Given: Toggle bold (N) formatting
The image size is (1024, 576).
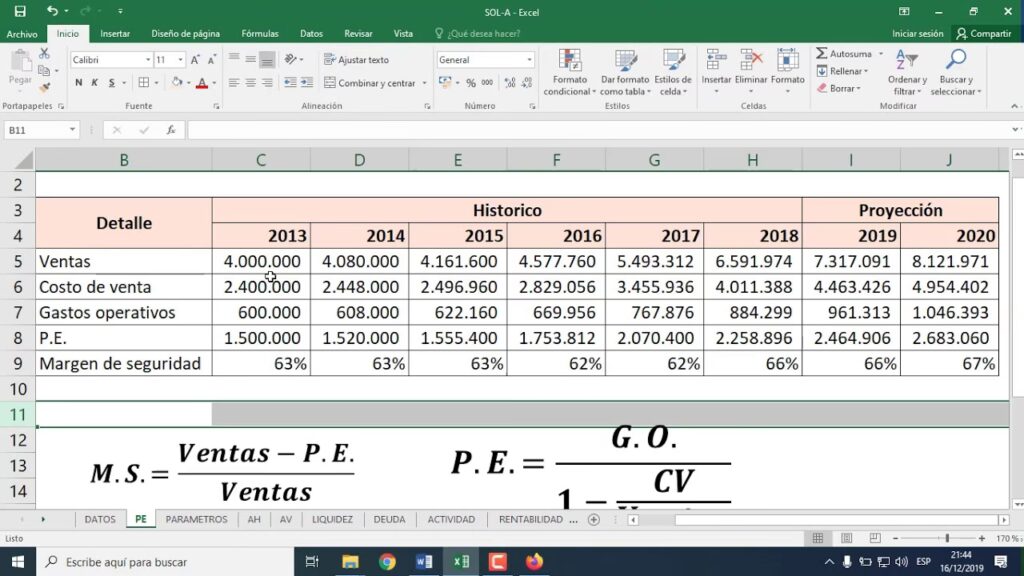Looking at the screenshot, I should [79, 83].
